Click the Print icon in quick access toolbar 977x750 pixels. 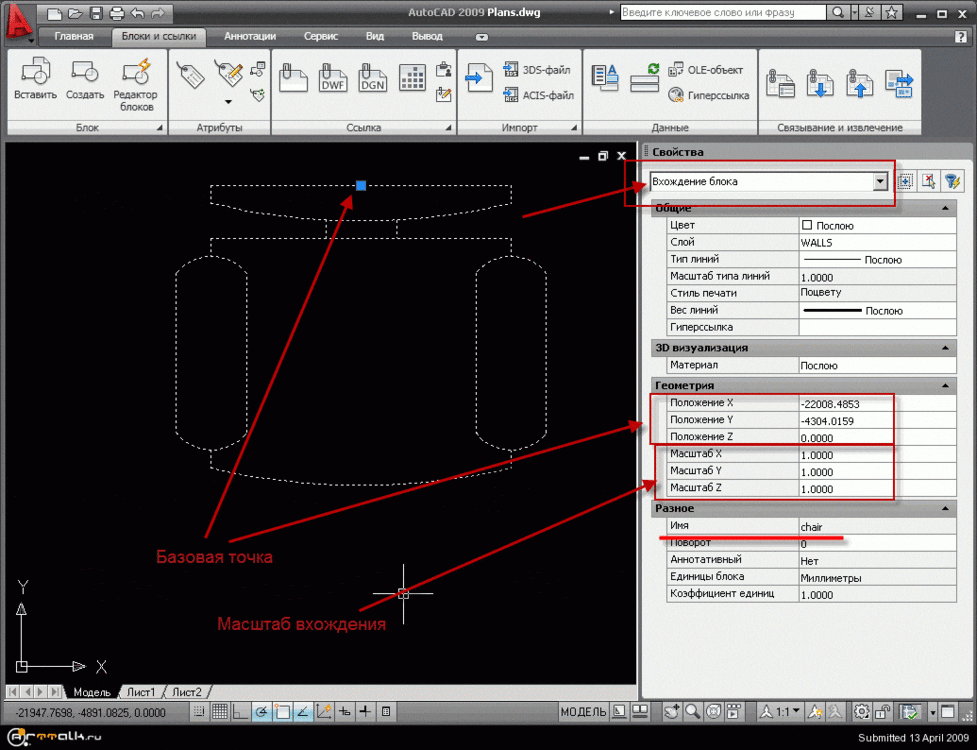pyautogui.click(x=116, y=13)
